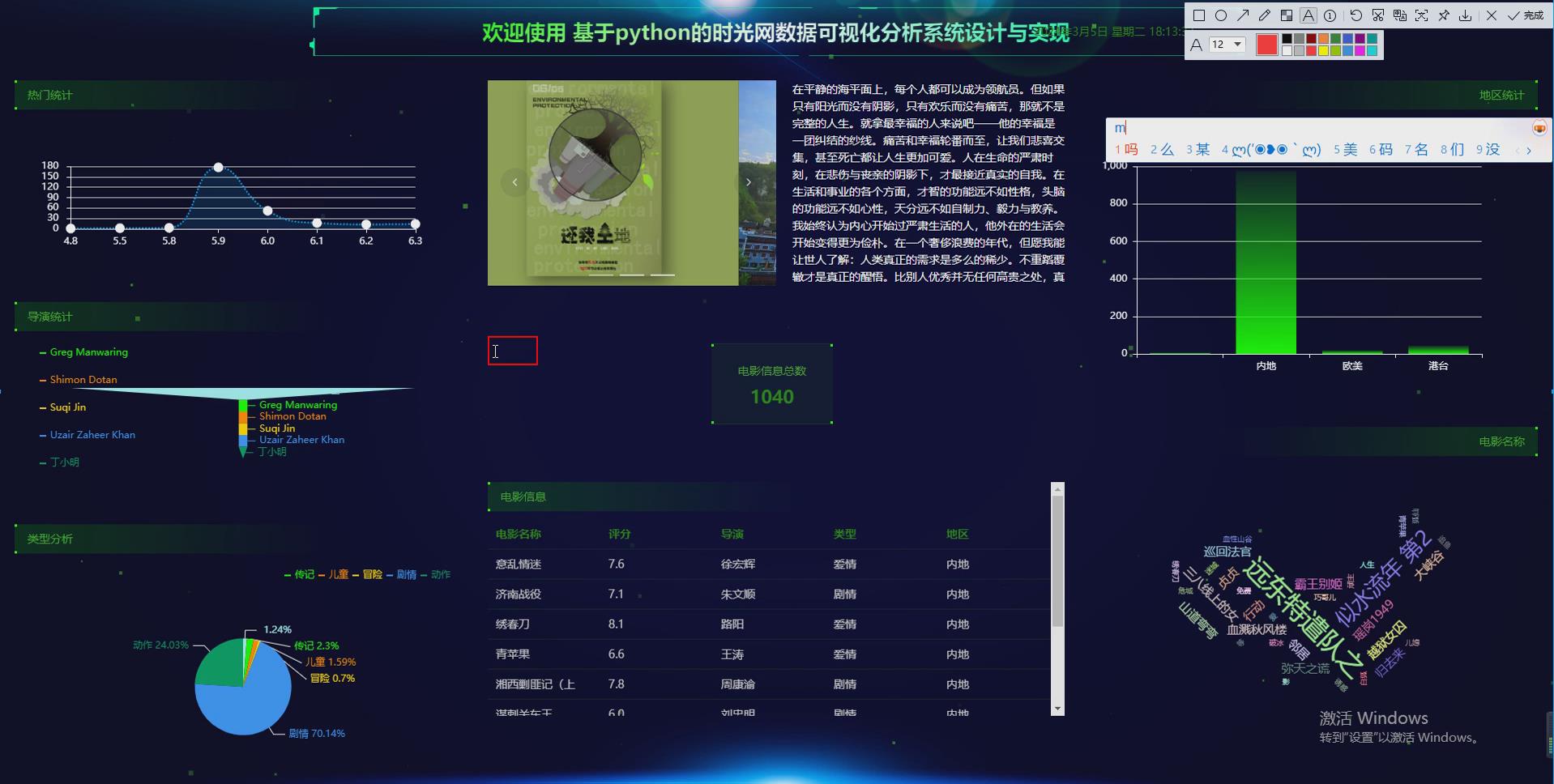
Task: Click the OCR text recognition icon
Action: tap(1399, 16)
